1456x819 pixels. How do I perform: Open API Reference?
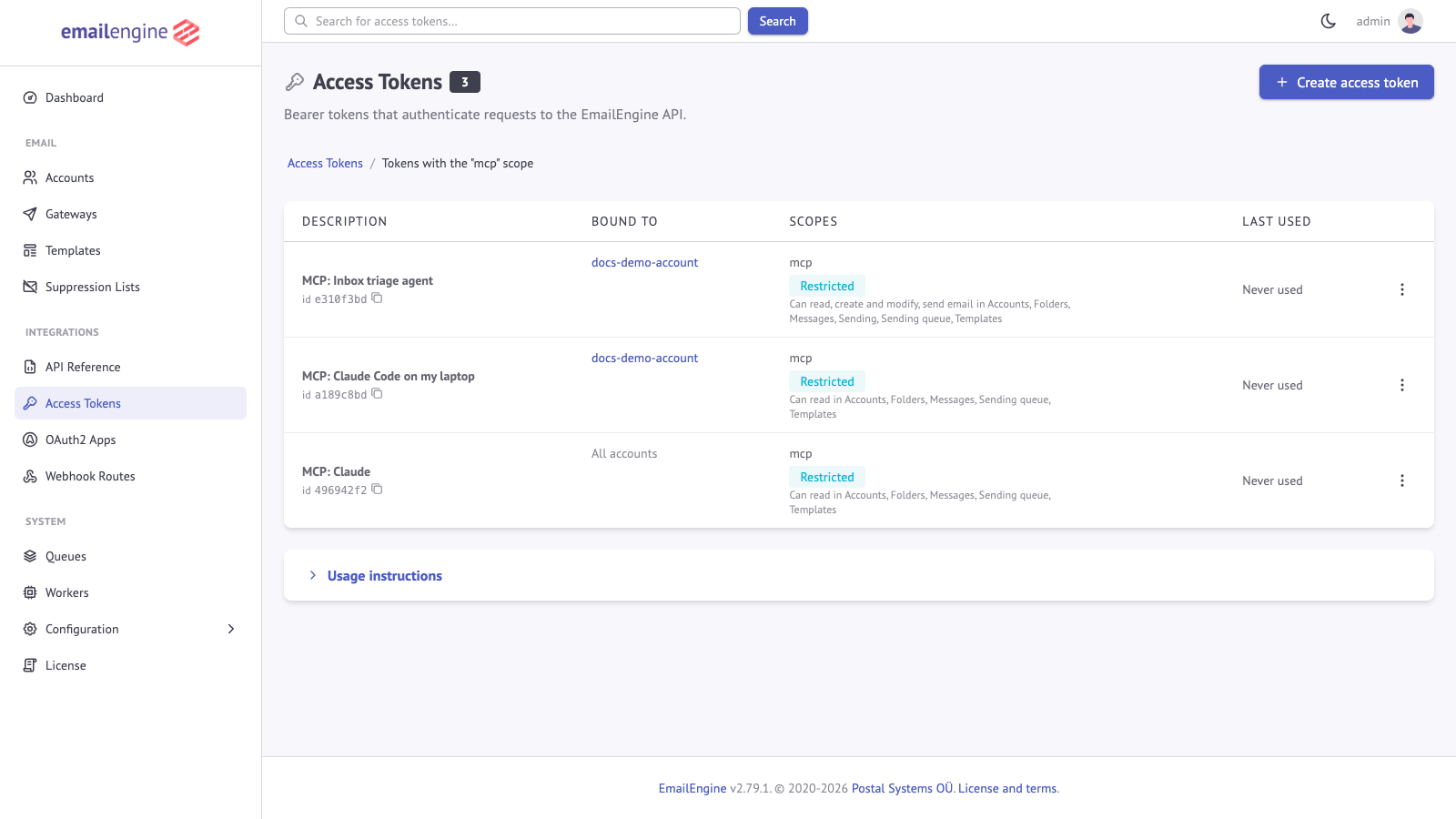pyautogui.click(x=130, y=367)
